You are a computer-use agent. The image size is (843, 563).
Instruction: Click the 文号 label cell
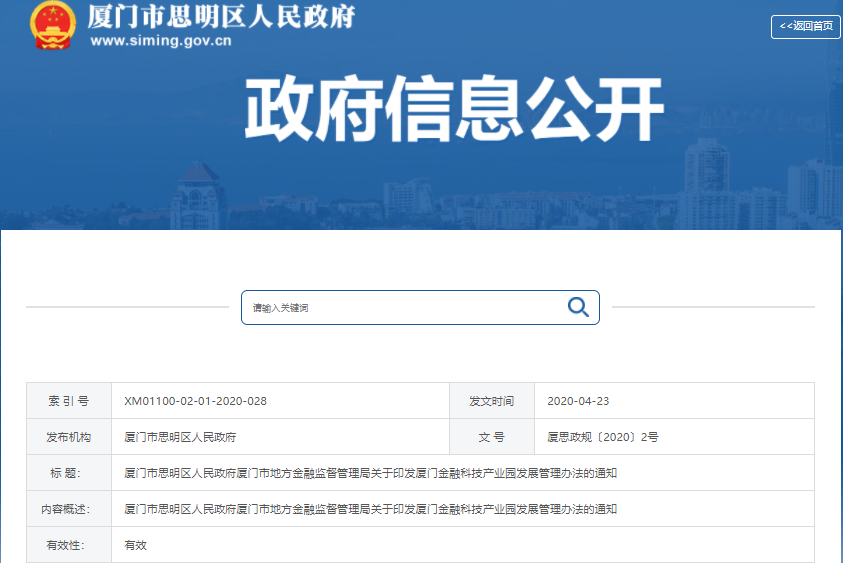pos(491,437)
